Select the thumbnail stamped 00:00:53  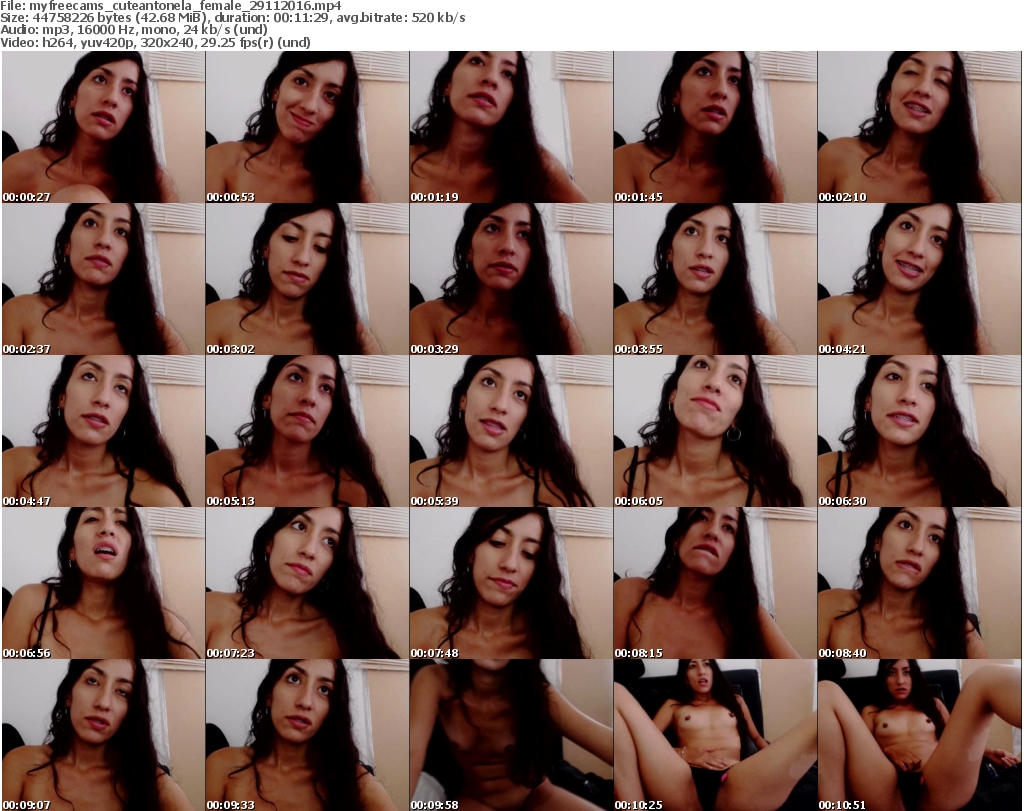[x=307, y=127]
